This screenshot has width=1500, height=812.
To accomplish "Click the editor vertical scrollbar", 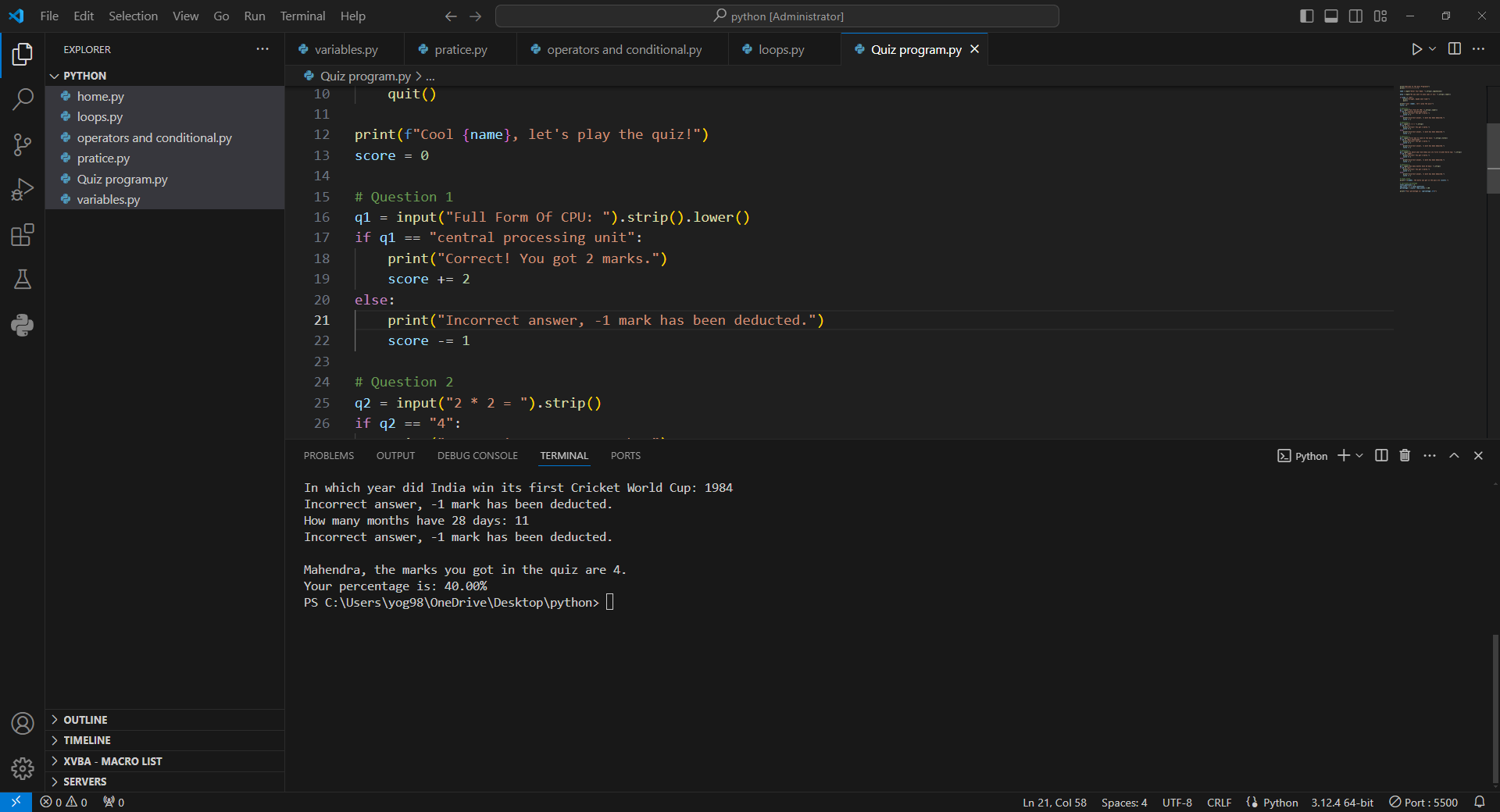I will coord(1493,158).
